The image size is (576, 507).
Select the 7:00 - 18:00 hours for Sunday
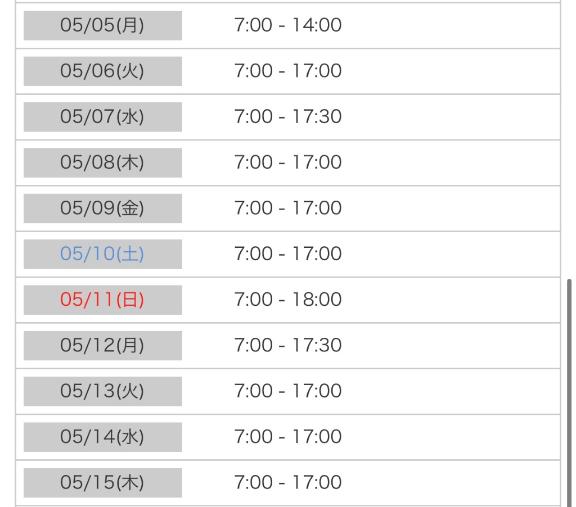[288, 299]
